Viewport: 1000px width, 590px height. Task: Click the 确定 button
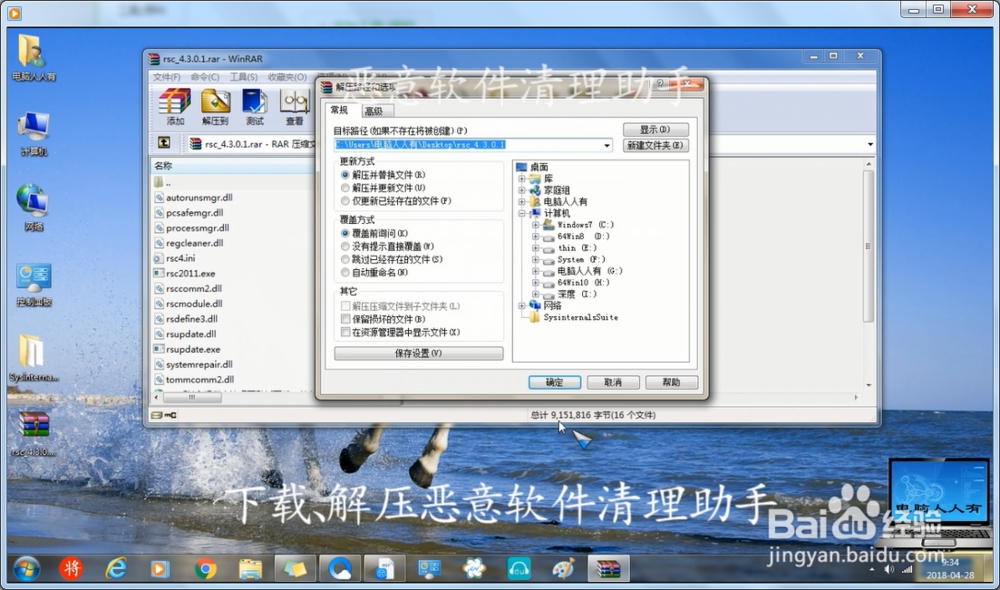[554, 382]
